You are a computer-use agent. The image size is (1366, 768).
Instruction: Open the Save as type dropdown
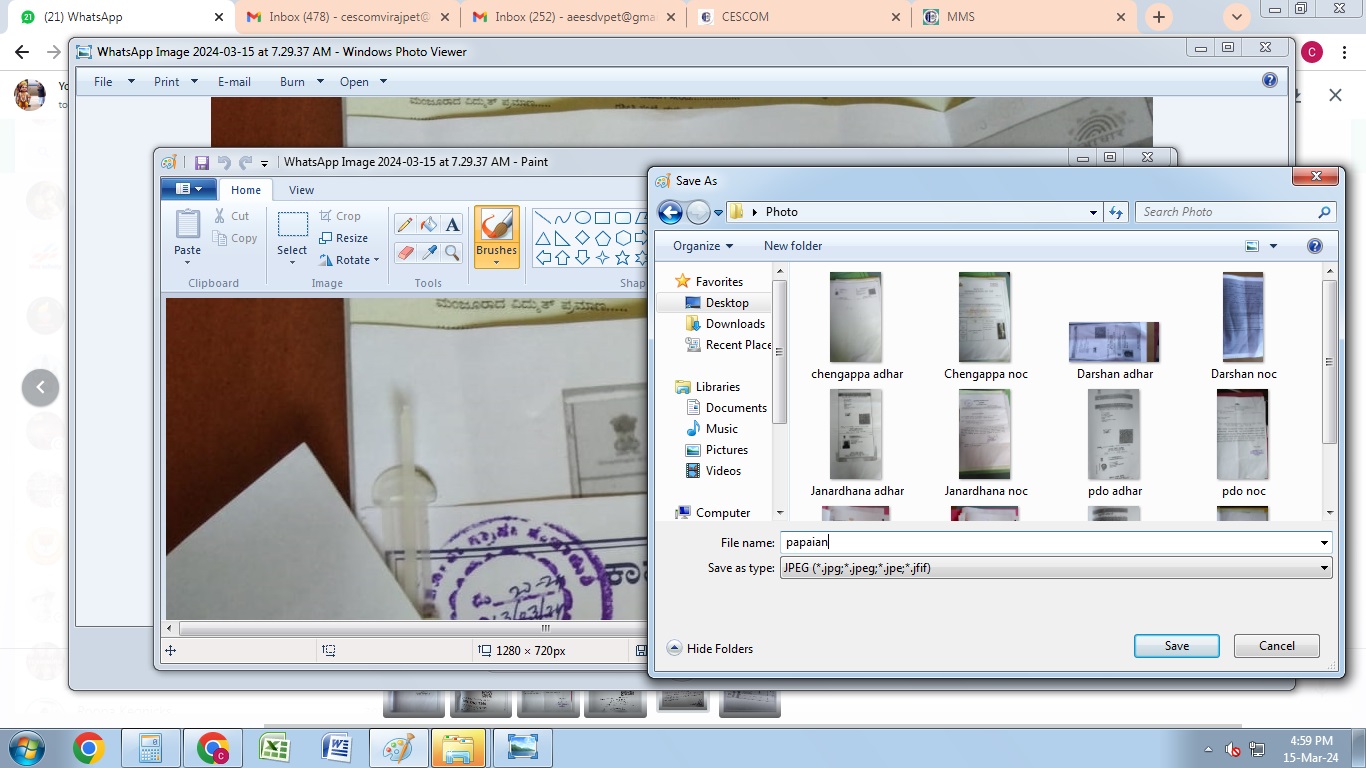tap(1324, 568)
